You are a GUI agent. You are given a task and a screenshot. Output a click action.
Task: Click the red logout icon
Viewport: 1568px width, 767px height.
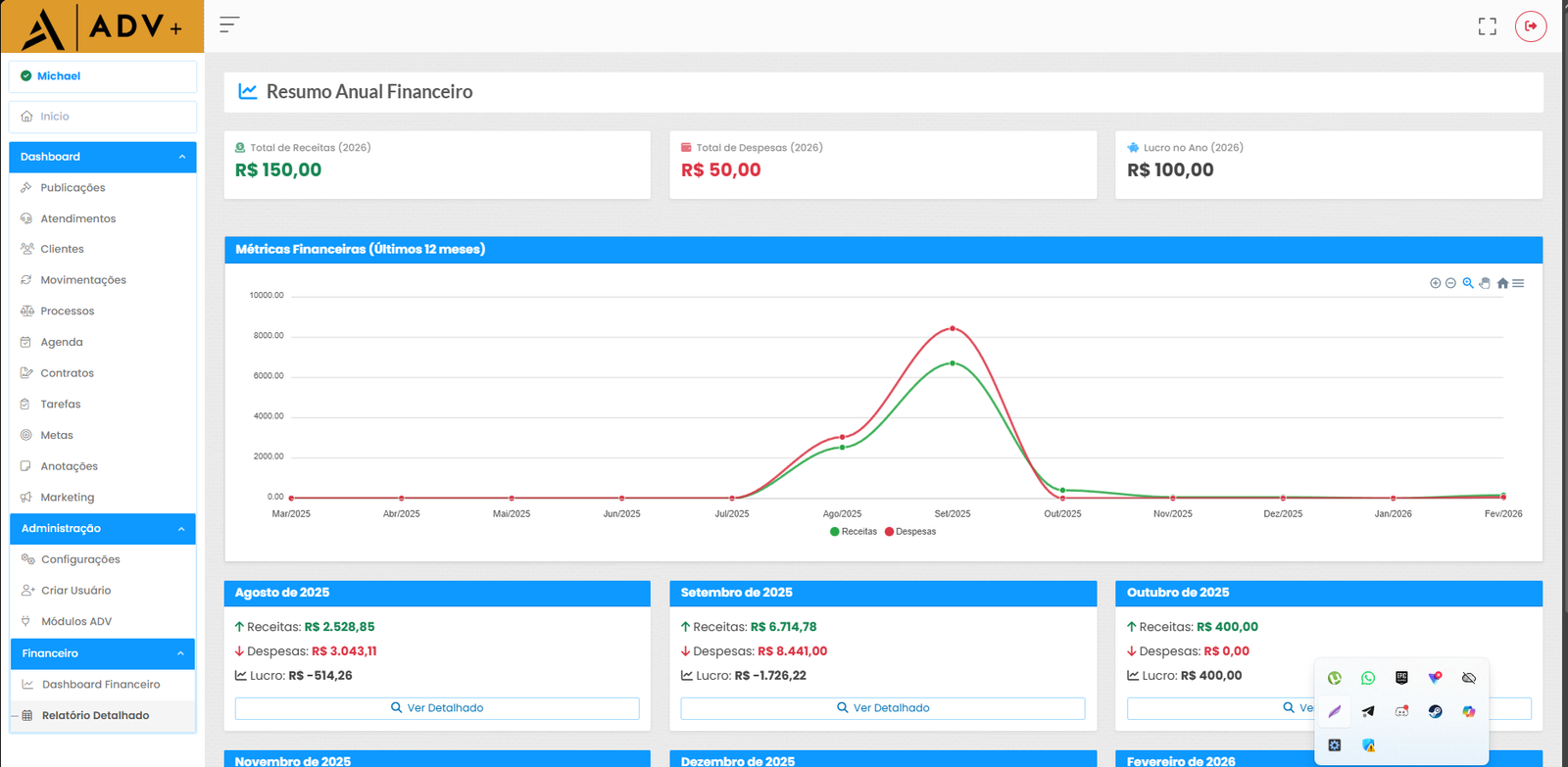point(1530,26)
